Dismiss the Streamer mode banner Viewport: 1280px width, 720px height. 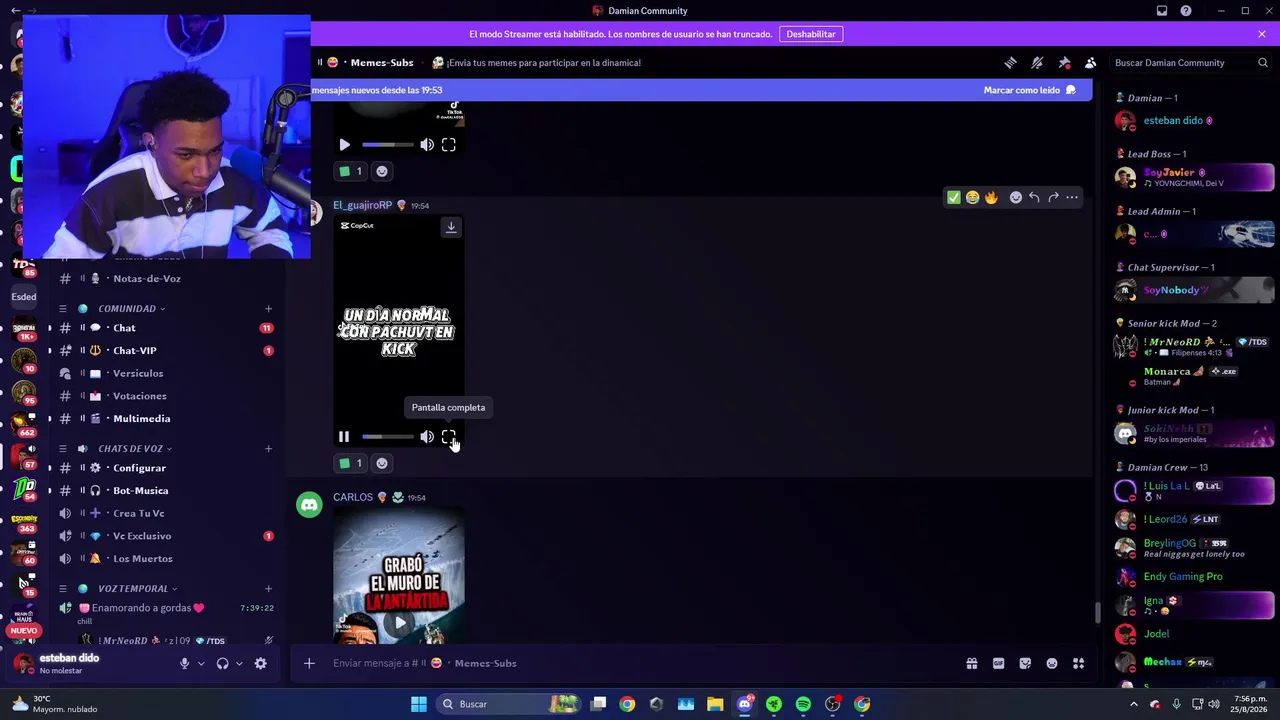tap(1262, 34)
